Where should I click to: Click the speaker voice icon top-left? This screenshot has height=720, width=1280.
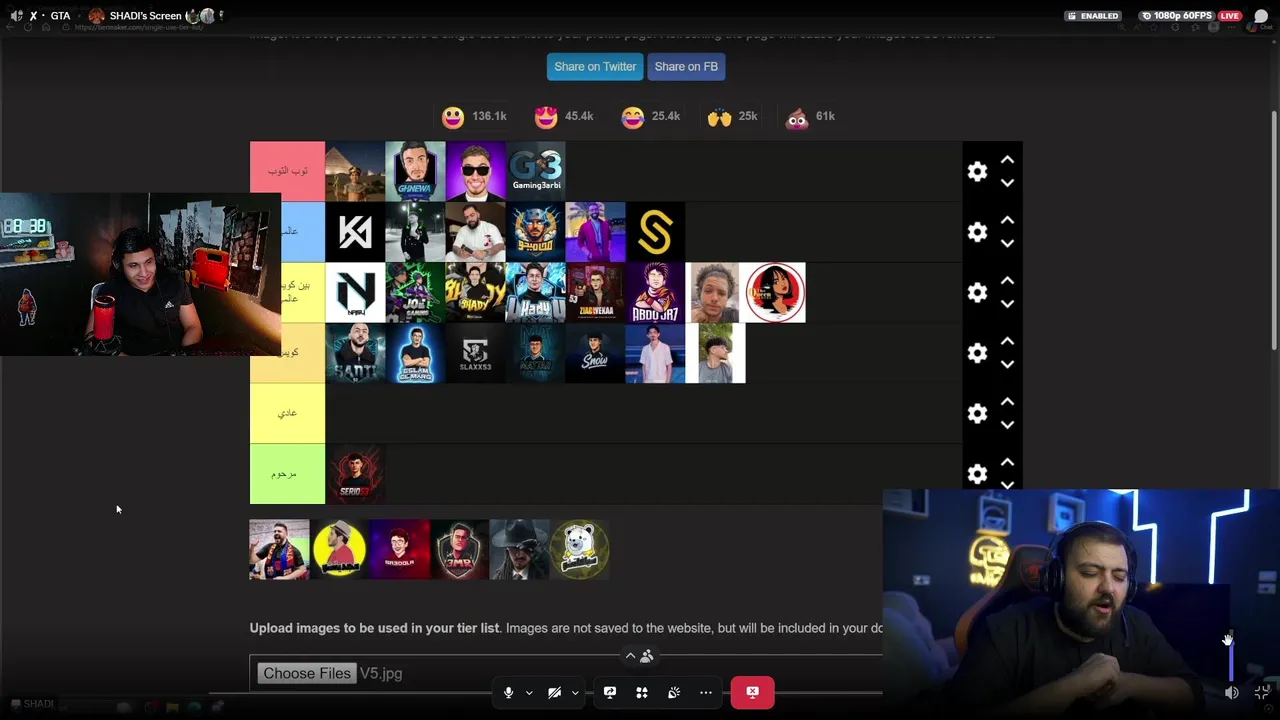(16, 16)
